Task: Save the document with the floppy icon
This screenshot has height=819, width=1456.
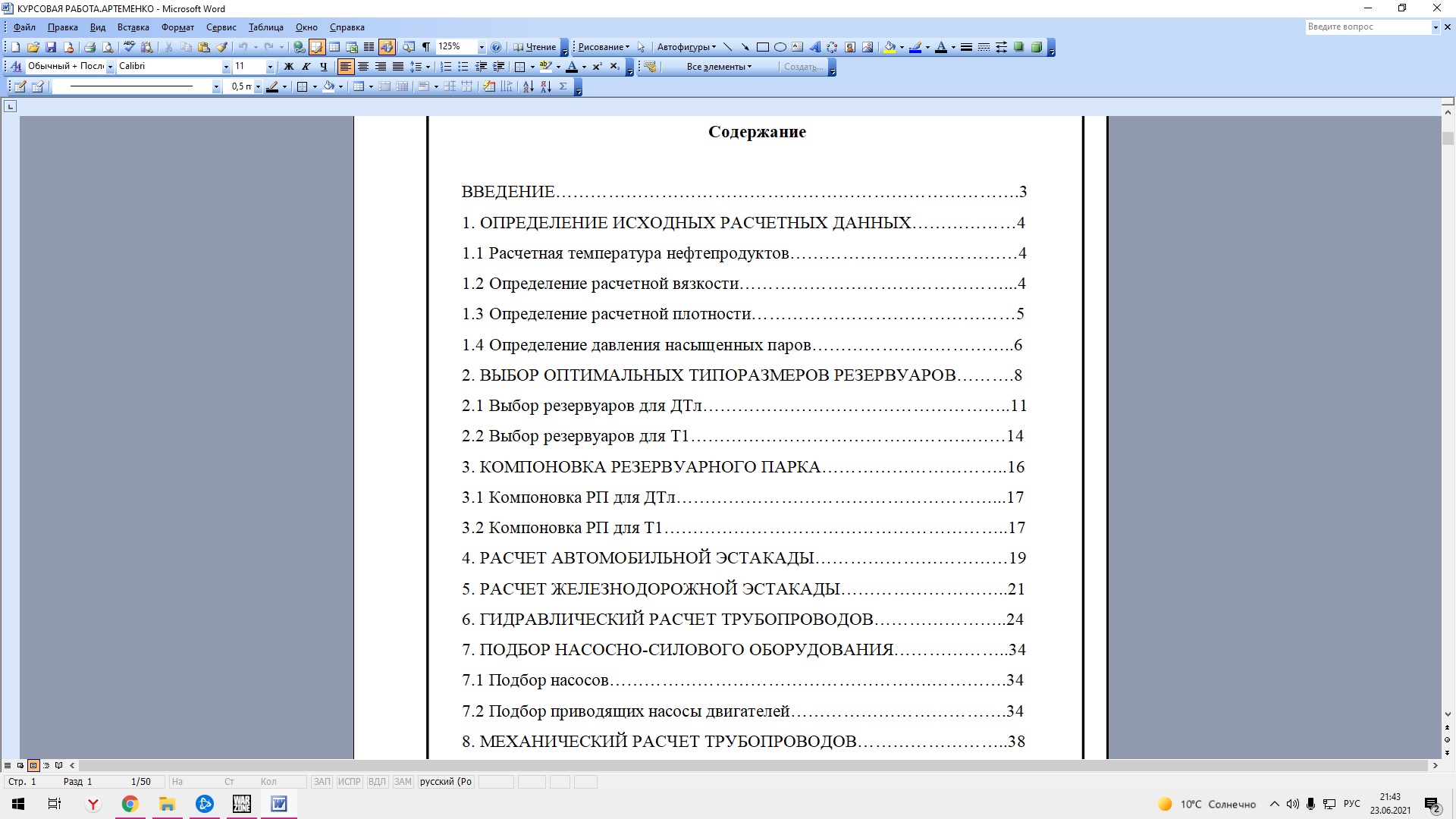Action: [x=51, y=47]
